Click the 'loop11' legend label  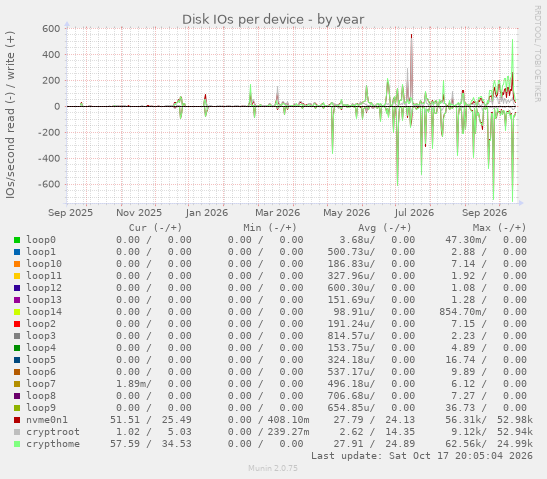click(x=44, y=276)
